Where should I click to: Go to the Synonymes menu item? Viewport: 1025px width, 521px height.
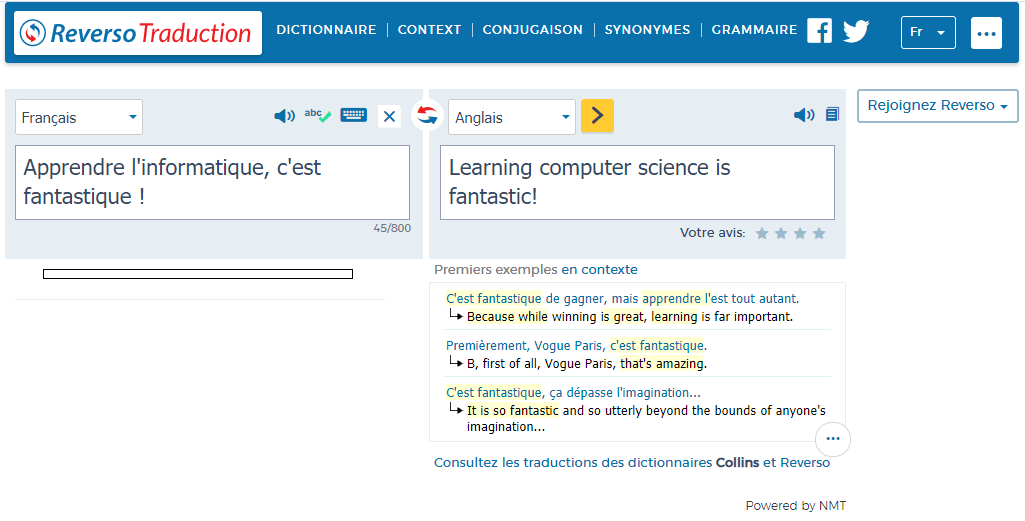tap(647, 30)
